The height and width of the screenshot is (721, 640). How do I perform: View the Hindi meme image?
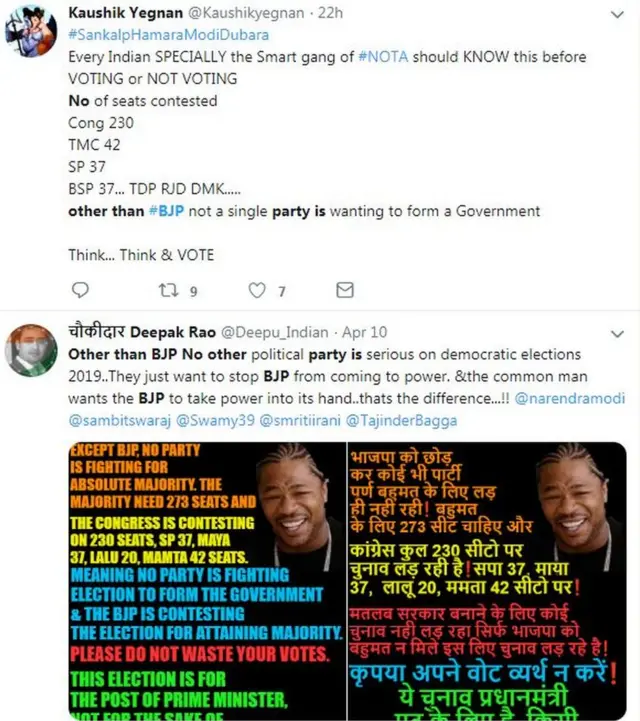pyautogui.click(x=487, y=581)
